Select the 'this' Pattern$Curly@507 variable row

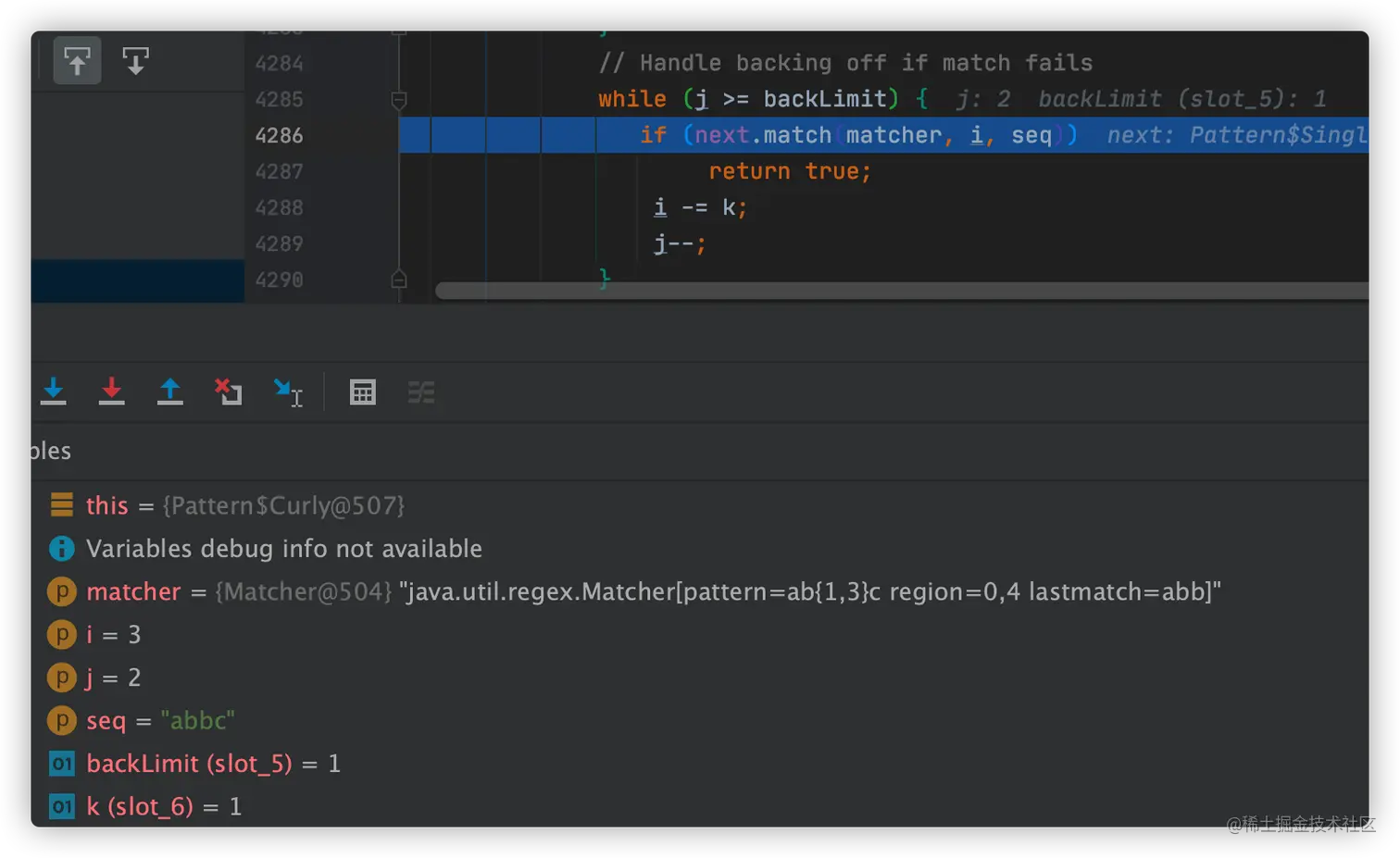pyautogui.click(x=699, y=505)
